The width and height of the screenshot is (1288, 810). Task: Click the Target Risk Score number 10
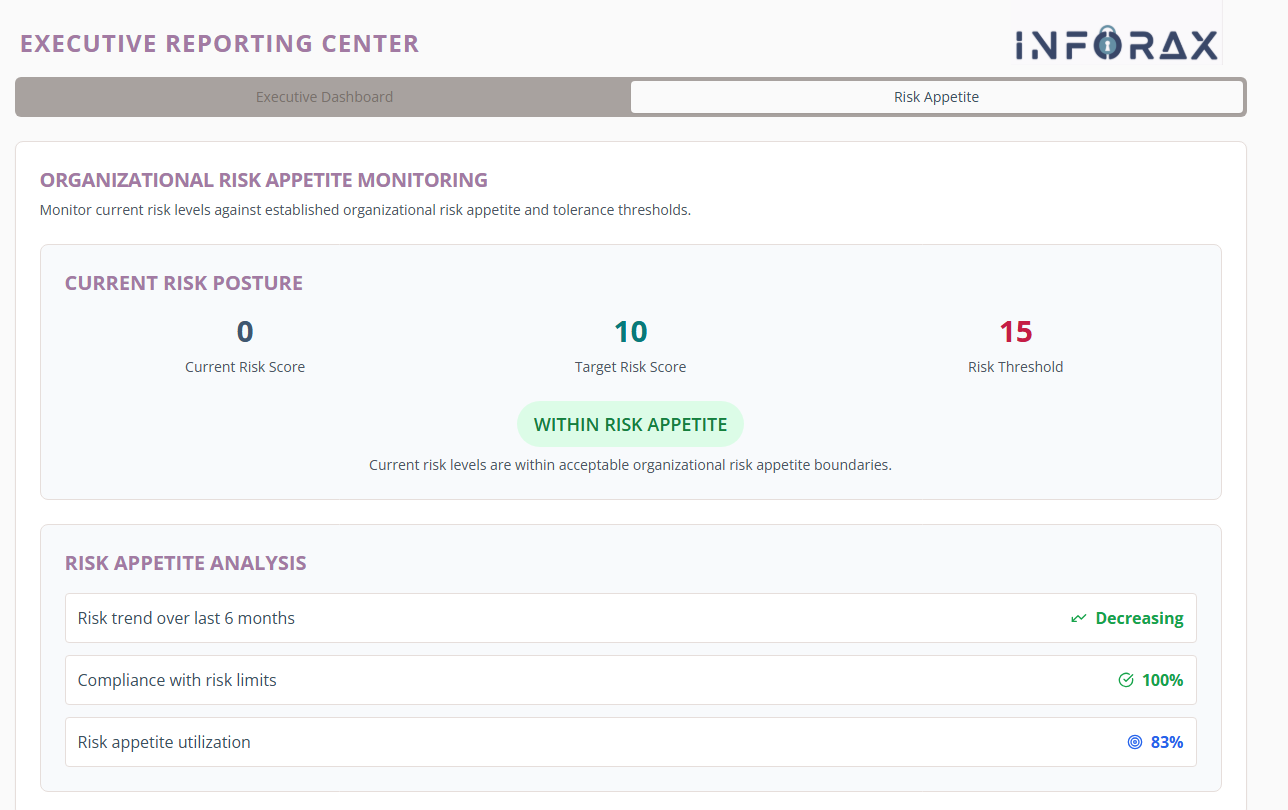coord(630,330)
